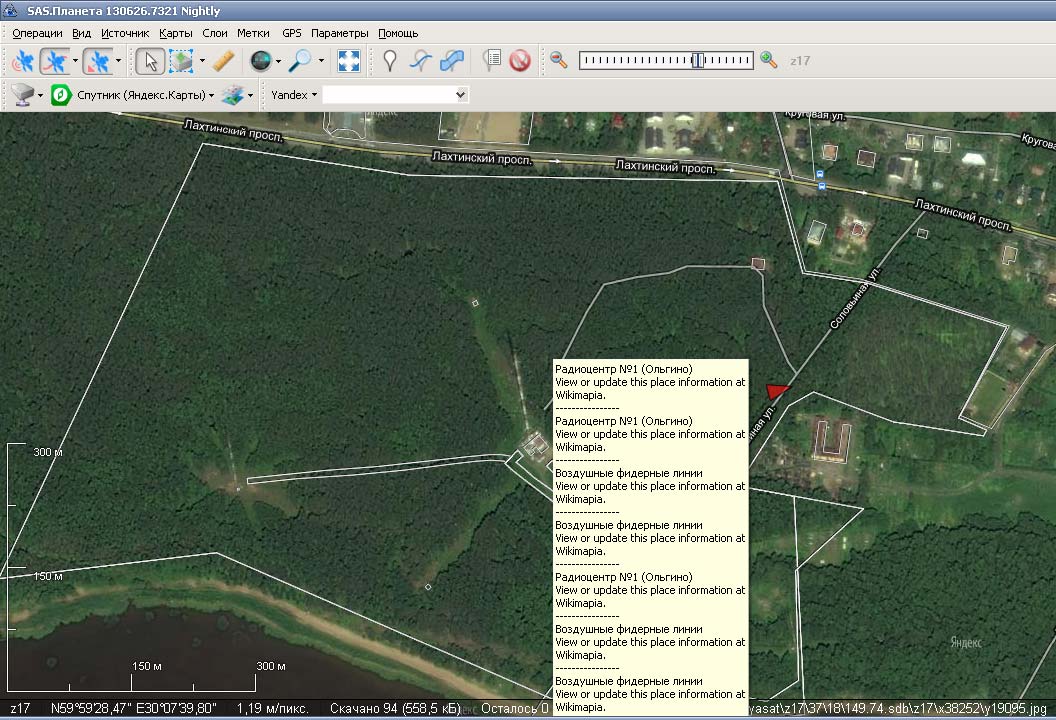Image resolution: width=1056 pixels, height=720 pixels.
Task: Click the zoom in magnifier icon
Action: click(x=768, y=60)
